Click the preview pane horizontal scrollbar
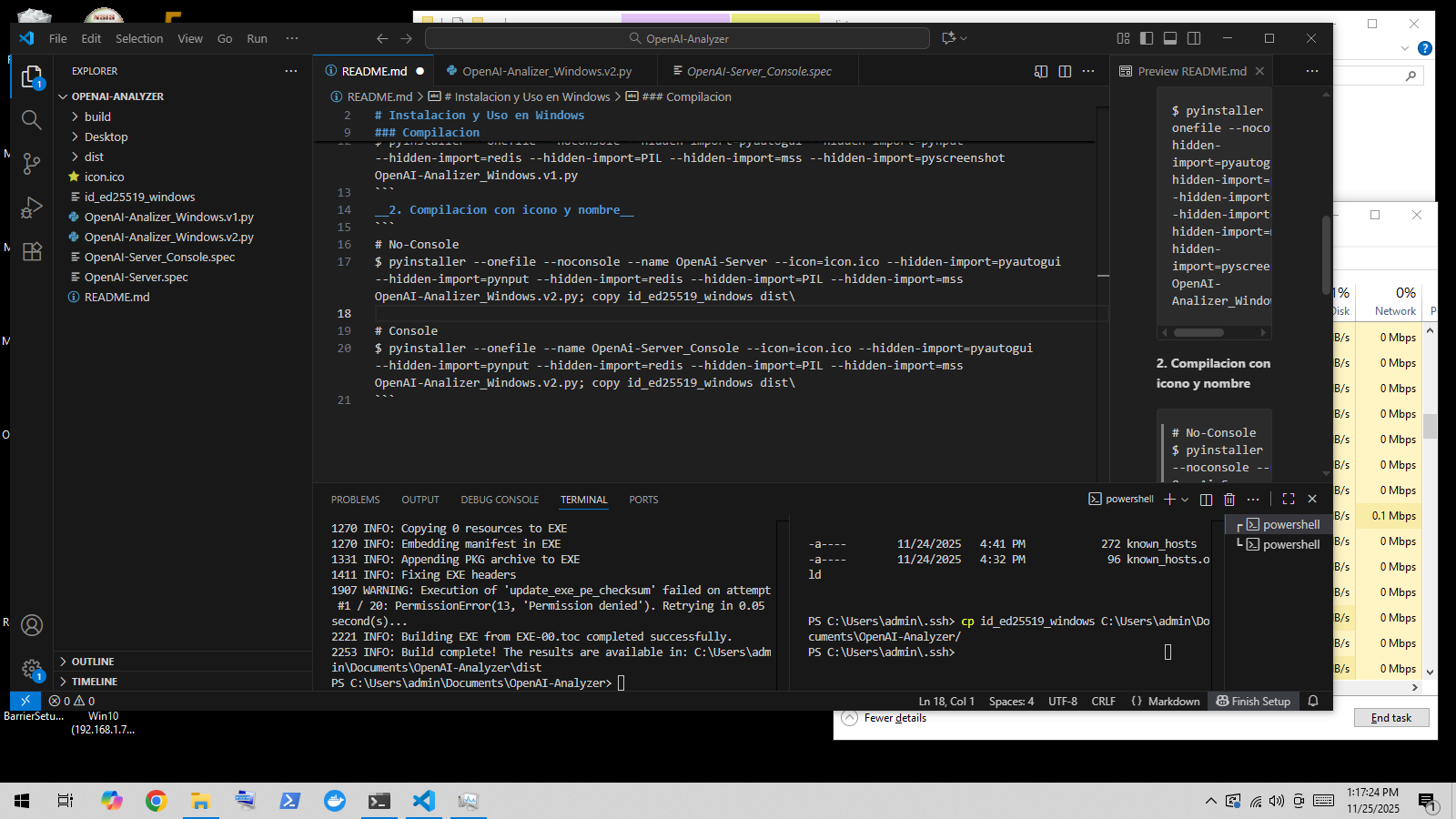The width and height of the screenshot is (1456, 819). [1198, 332]
